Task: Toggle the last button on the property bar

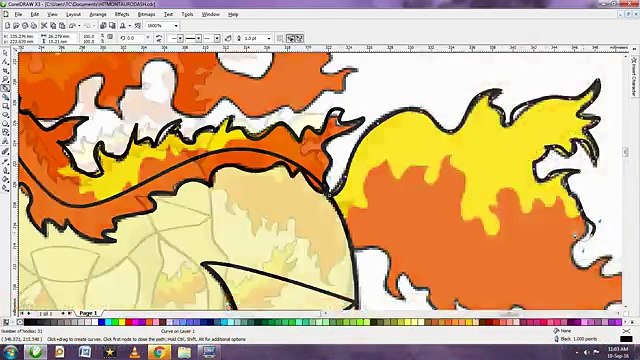Action: (299, 38)
